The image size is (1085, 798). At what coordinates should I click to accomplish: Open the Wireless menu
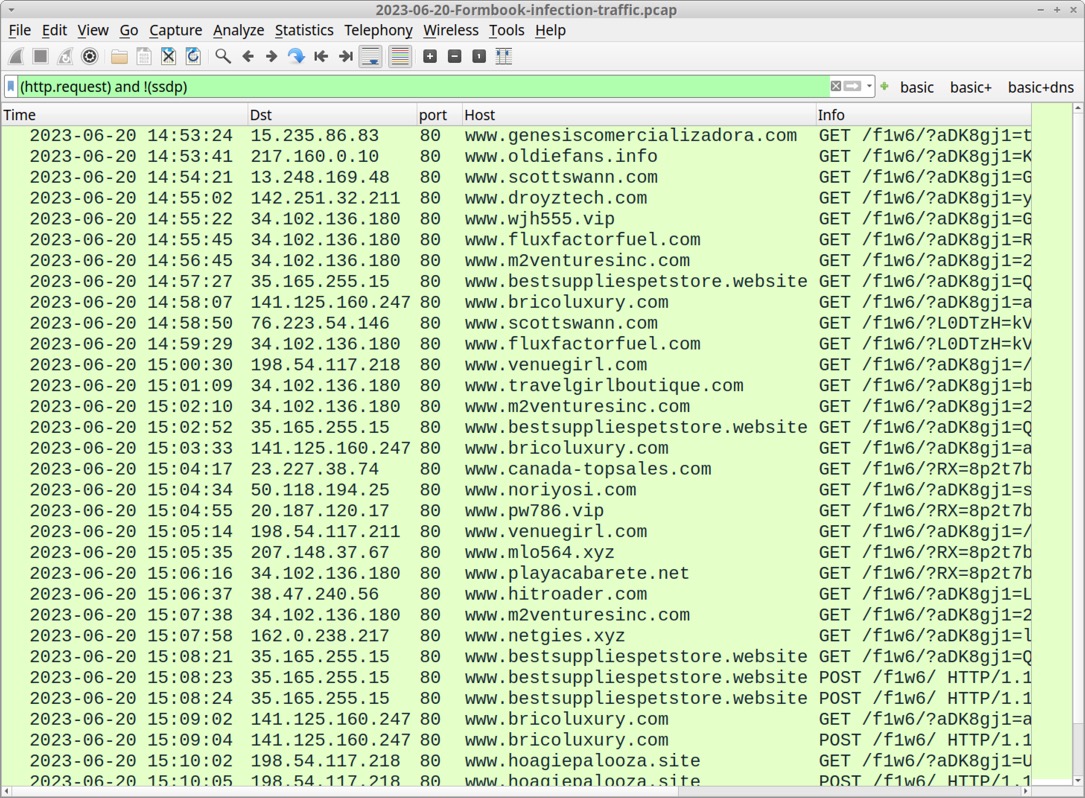click(451, 30)
